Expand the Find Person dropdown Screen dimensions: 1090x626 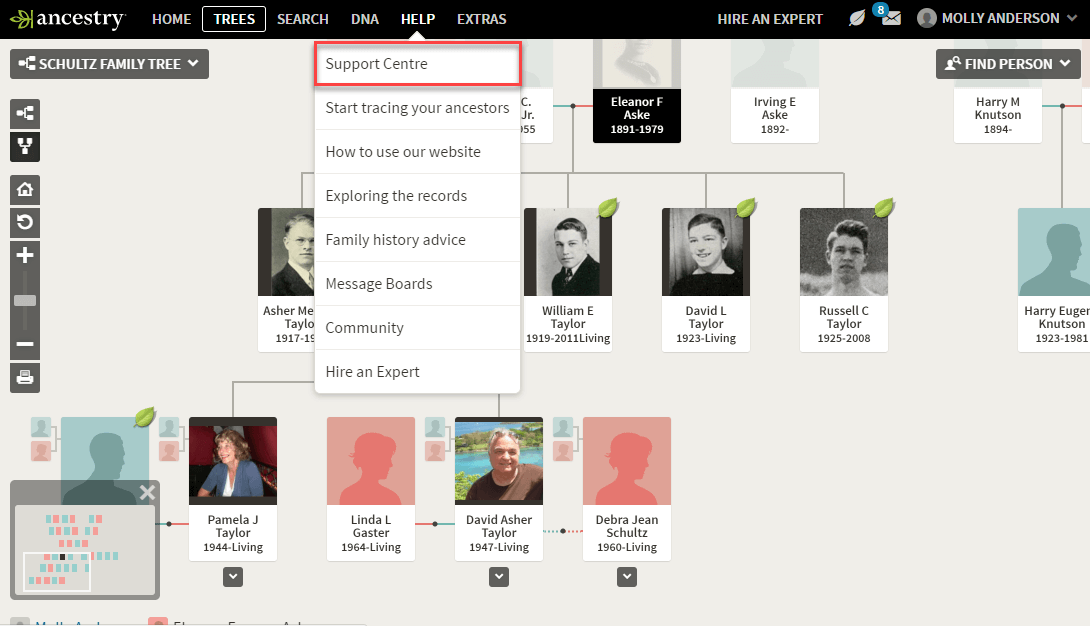[x=1008, y=64]
